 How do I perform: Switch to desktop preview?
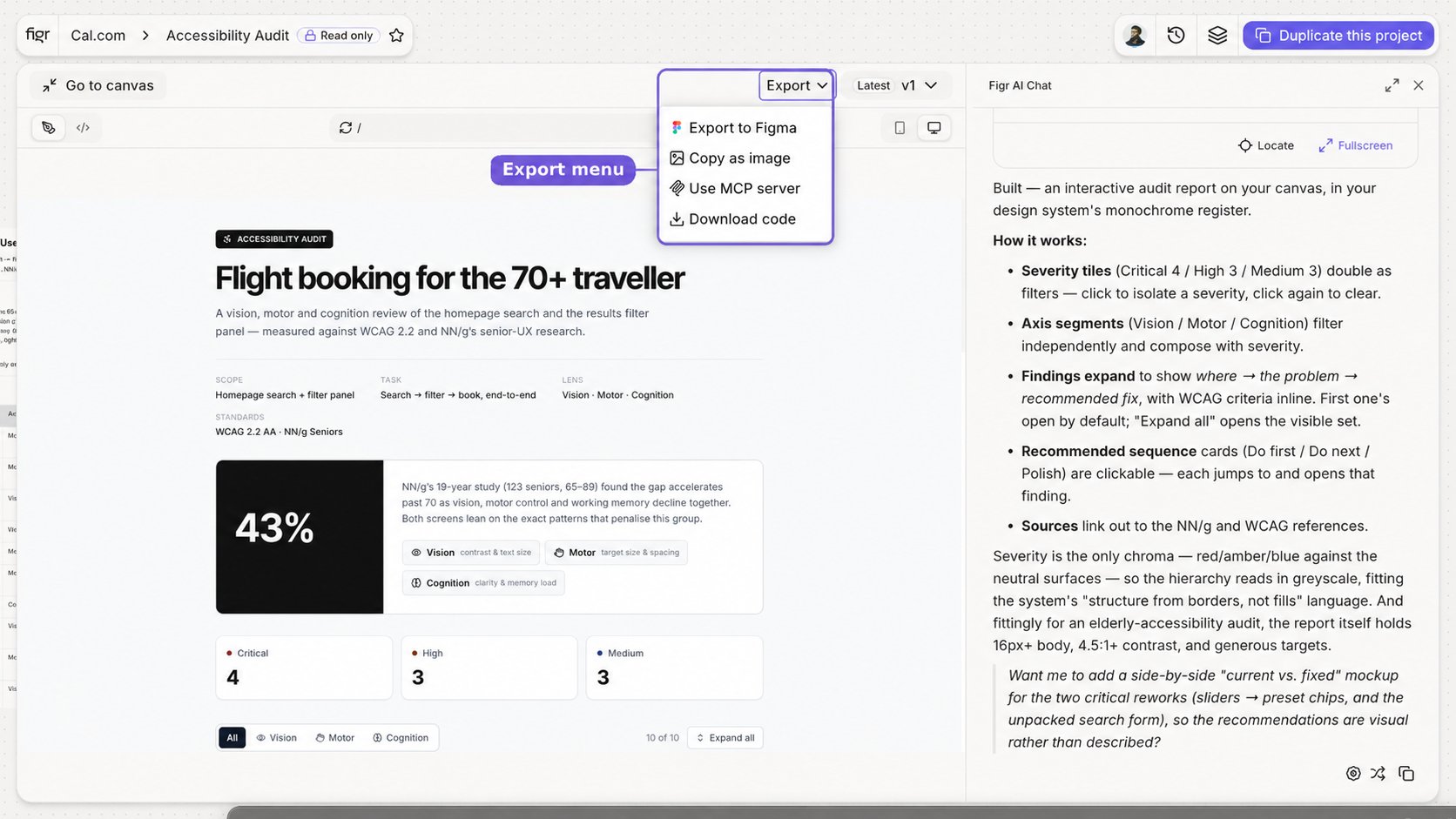(934, 128)
